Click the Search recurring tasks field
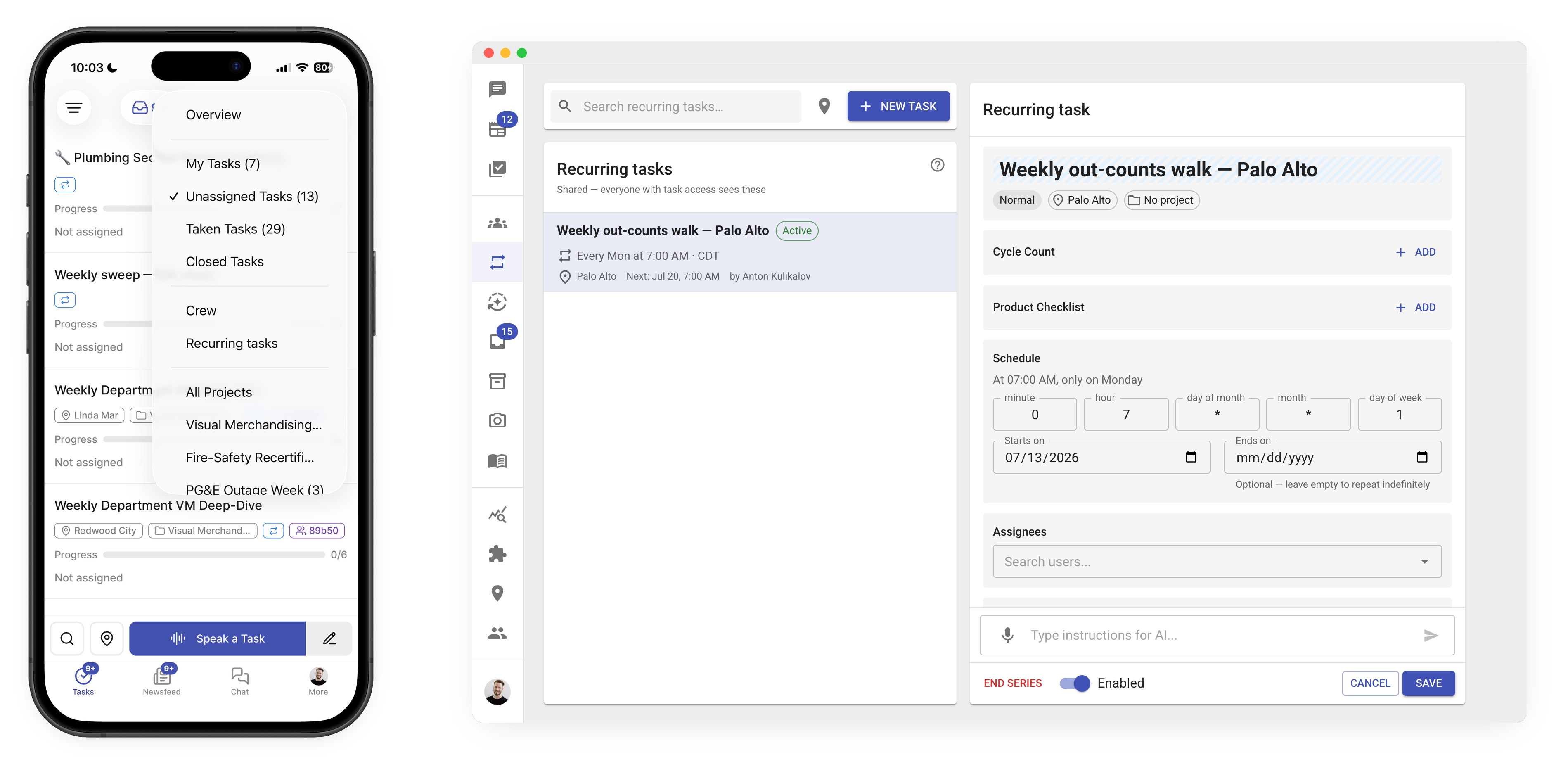Image resolution: width=1568 pixels, height=764 pixels. tap(676, 106)
